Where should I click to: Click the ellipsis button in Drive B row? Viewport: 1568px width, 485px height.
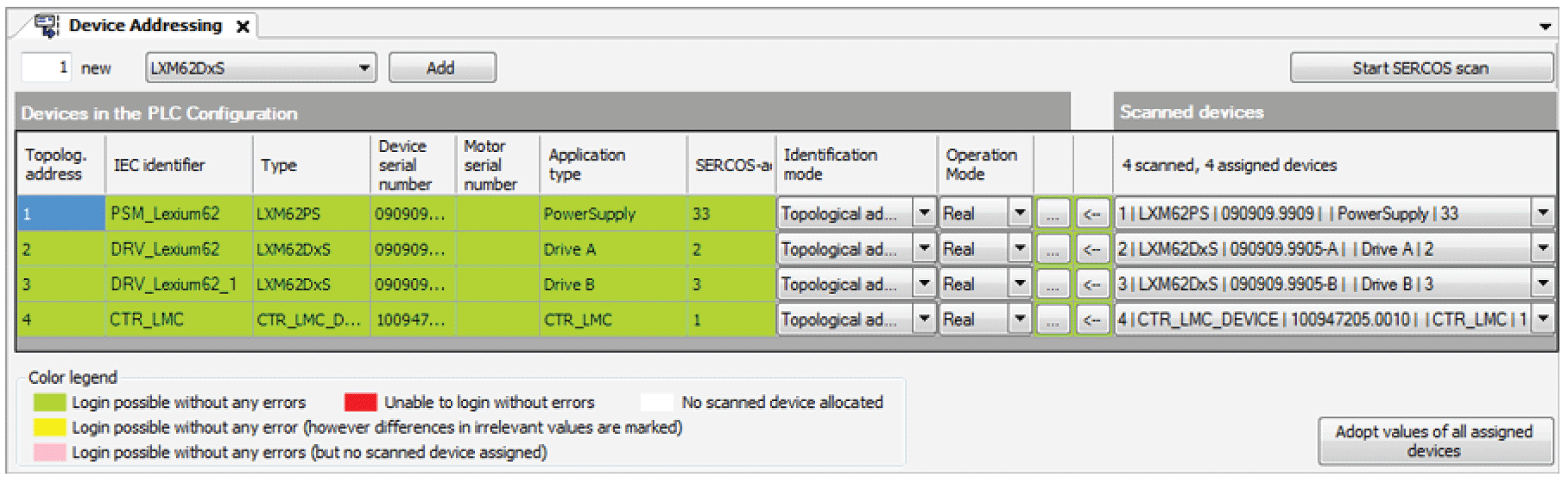(1053, 284)
